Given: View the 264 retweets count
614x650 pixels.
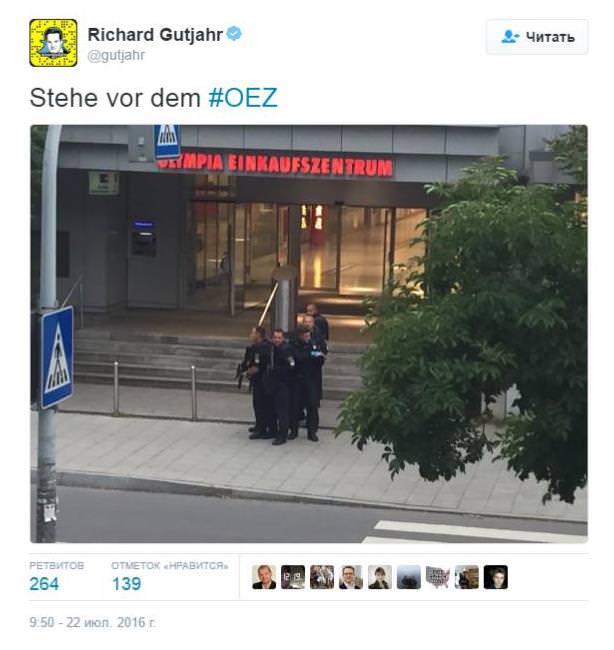Looking at the screenshot, I should (x=44, y=584).
